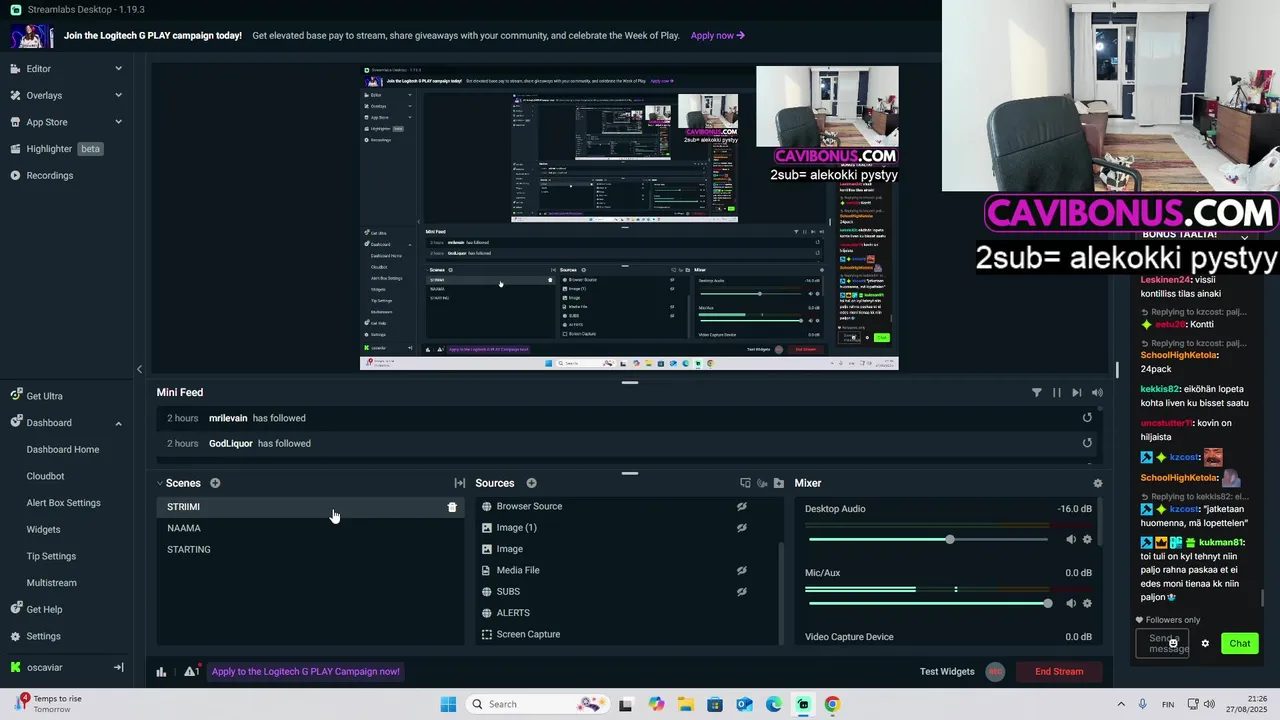Select the ALERTS source
Viewport: 1280px width, 720px height.
tap(513, 613)
